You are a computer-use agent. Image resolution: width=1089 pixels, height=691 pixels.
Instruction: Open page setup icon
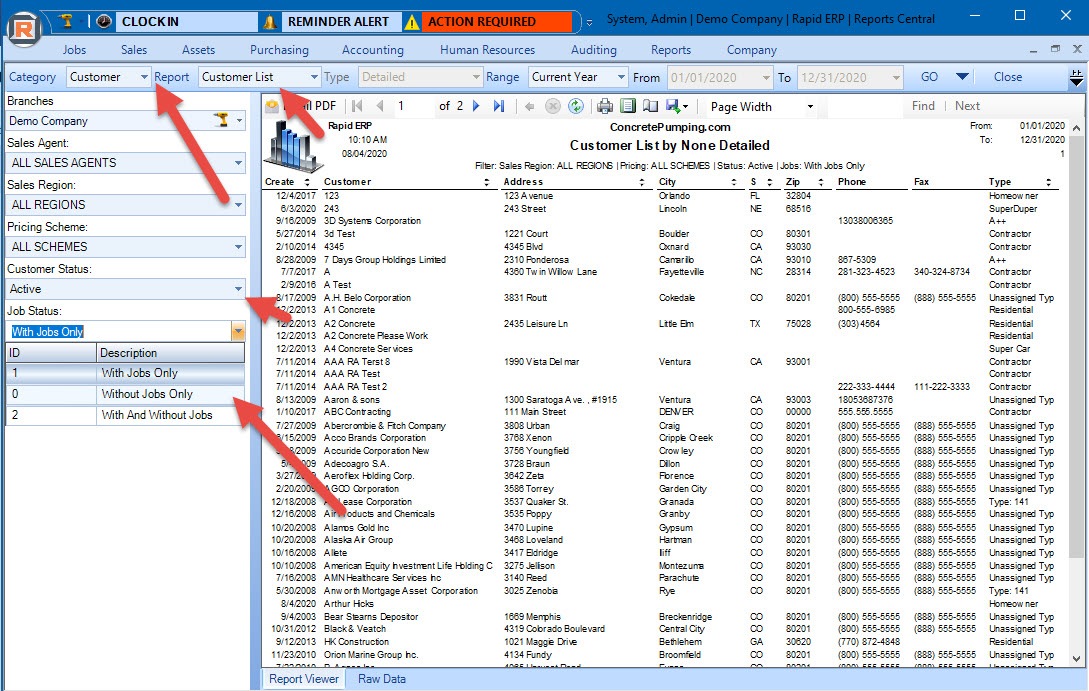click(650, 106)
